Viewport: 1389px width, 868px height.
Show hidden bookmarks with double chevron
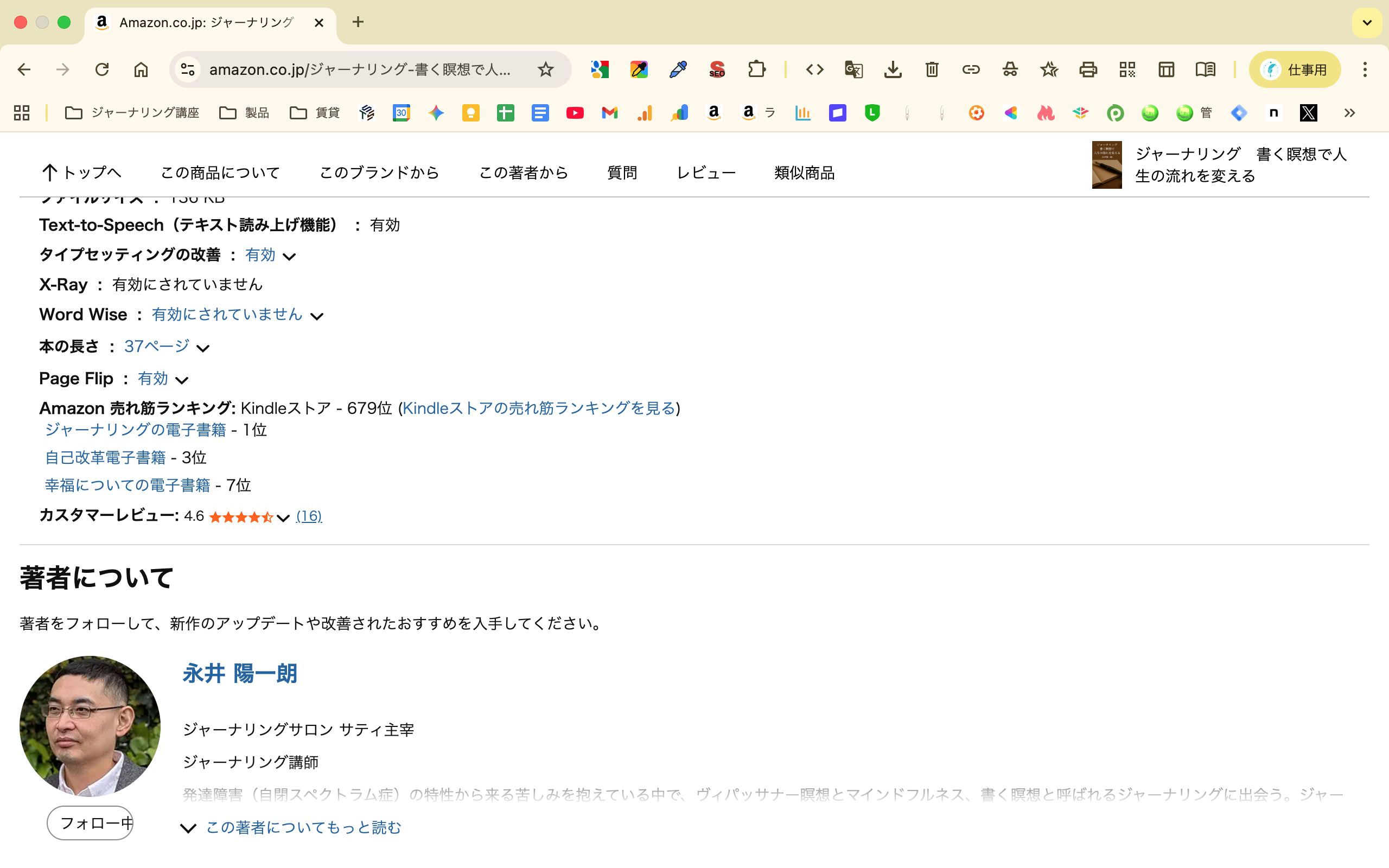pyautogui.click(x=1349, y=112)
